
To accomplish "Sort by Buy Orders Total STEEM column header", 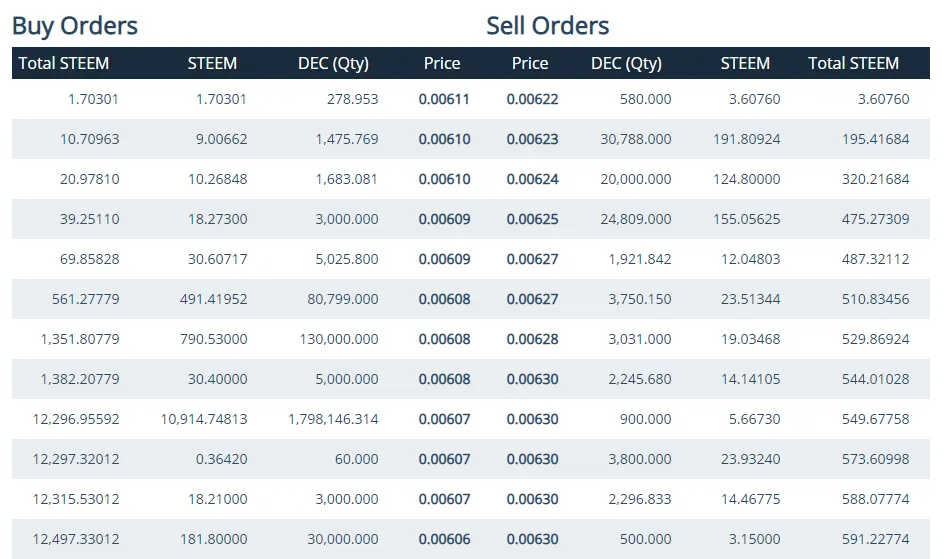I will tap(64, 63).
